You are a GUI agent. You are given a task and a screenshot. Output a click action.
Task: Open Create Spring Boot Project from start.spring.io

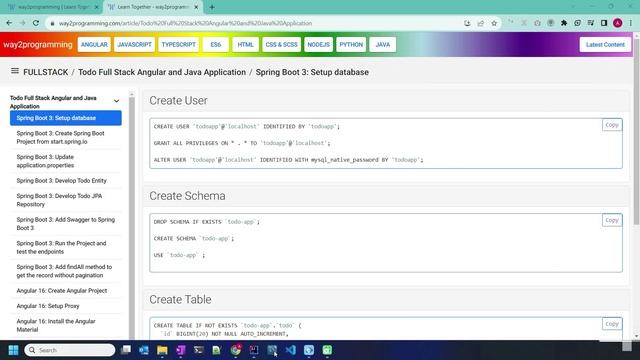coord(66,138)
